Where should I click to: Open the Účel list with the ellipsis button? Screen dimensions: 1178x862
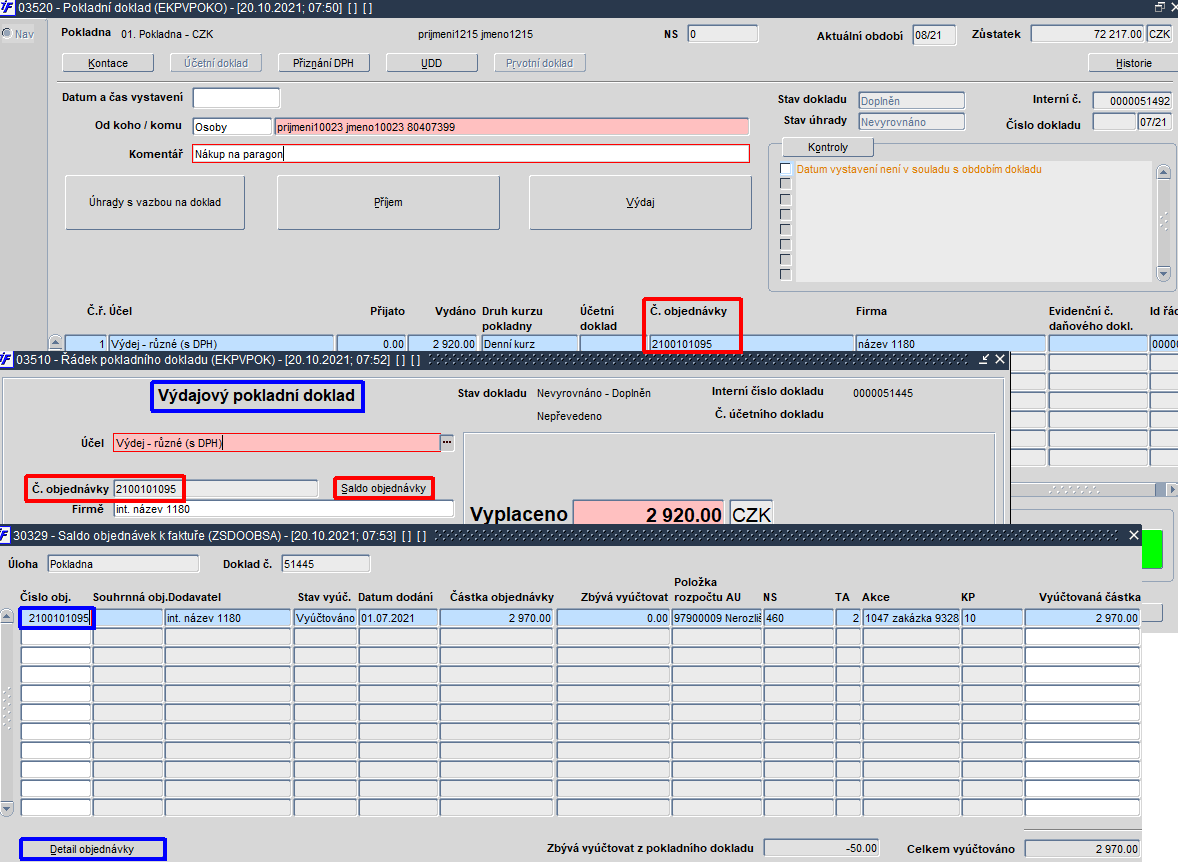tap(447, 443)
